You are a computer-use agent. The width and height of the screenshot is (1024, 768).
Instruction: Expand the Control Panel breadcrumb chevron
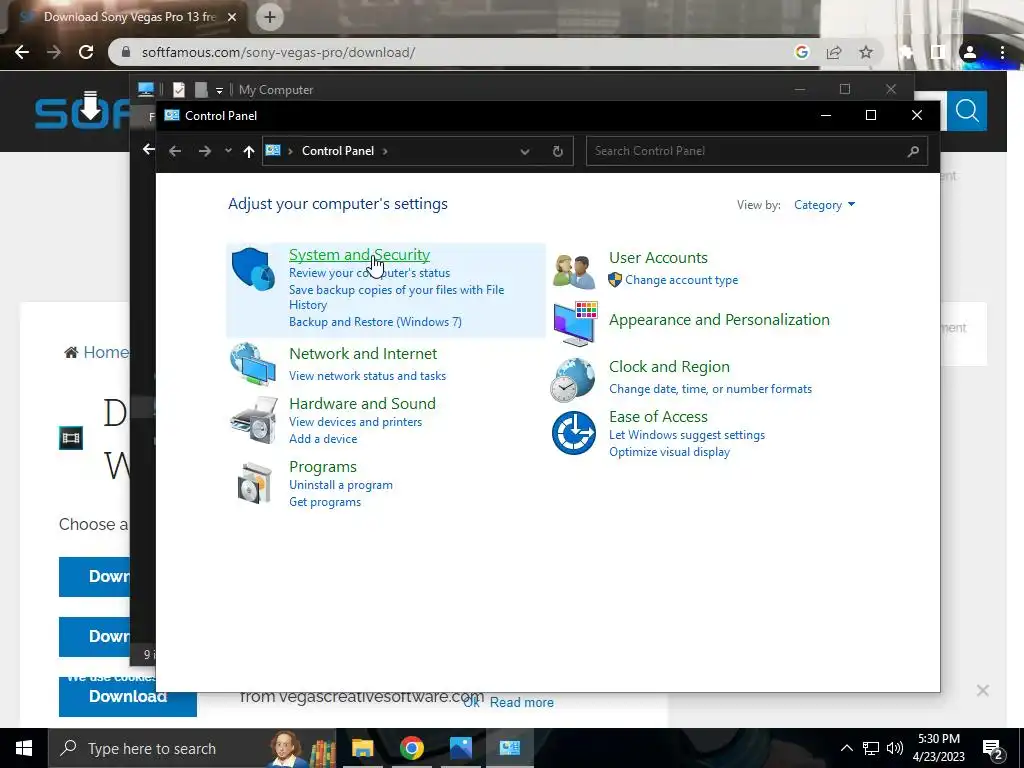coord(385,151)
